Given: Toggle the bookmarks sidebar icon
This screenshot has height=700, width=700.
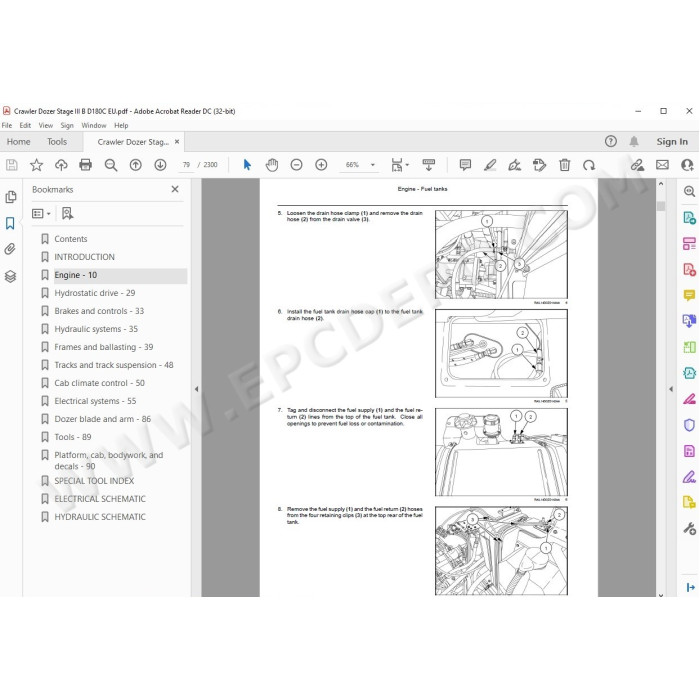Looking at the screenshot, I should tap(10, 223).
